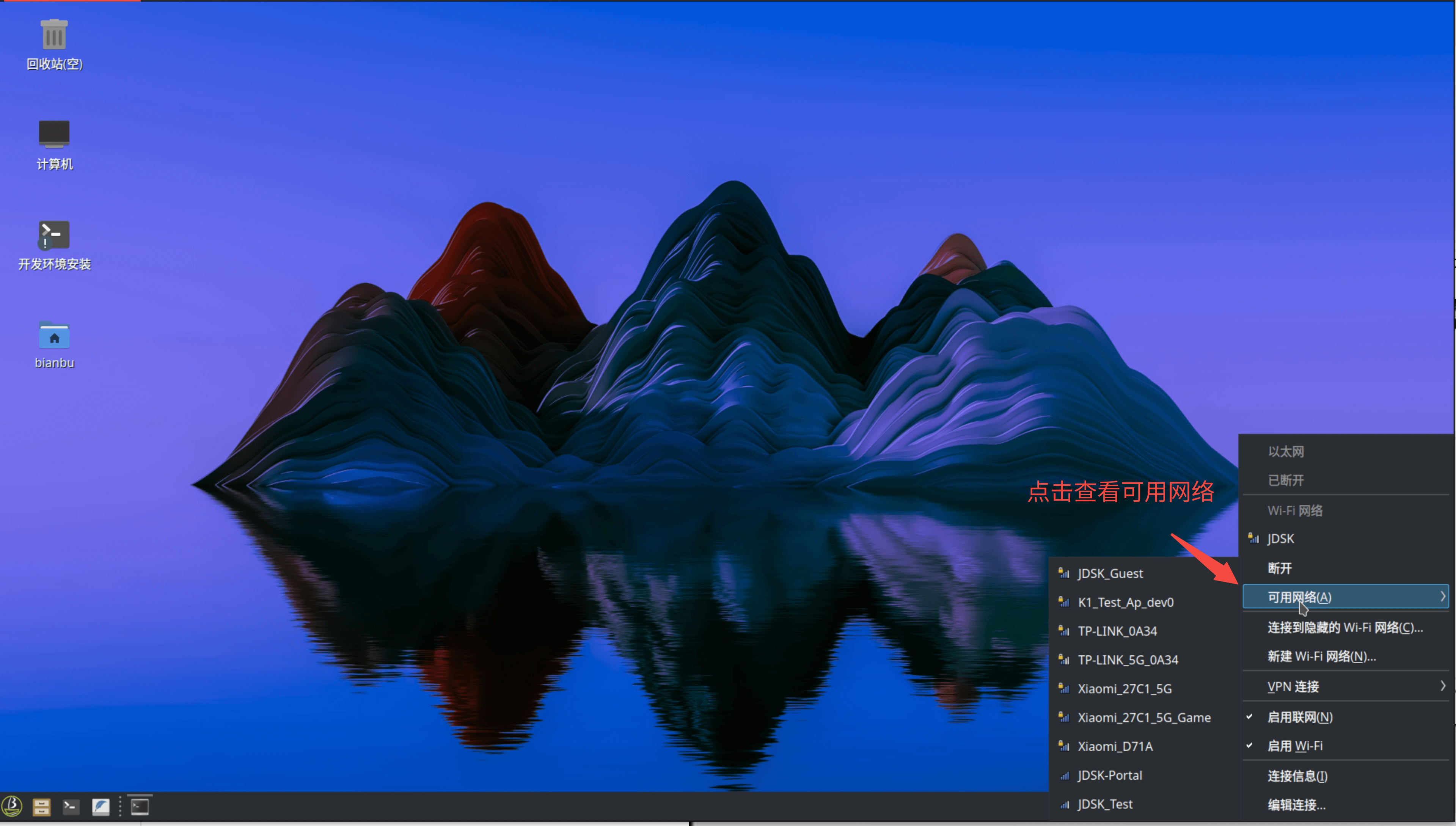
Task: Open the 计算机 desktop icon
Action: tap(54, 135)
